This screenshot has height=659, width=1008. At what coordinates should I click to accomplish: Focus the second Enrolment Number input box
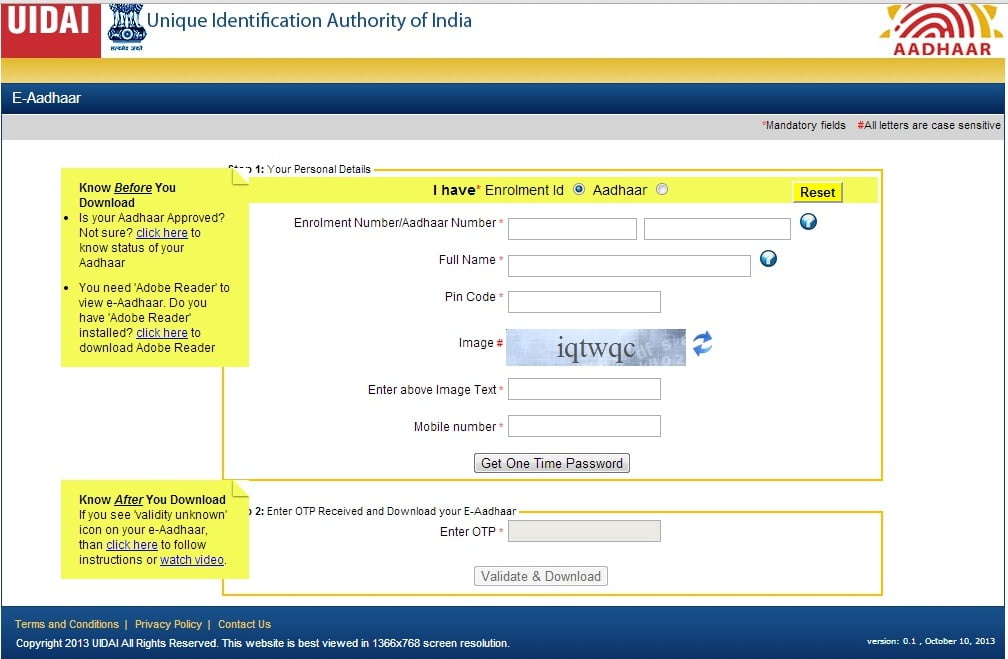pyautogui.click(x=717, y=229)
